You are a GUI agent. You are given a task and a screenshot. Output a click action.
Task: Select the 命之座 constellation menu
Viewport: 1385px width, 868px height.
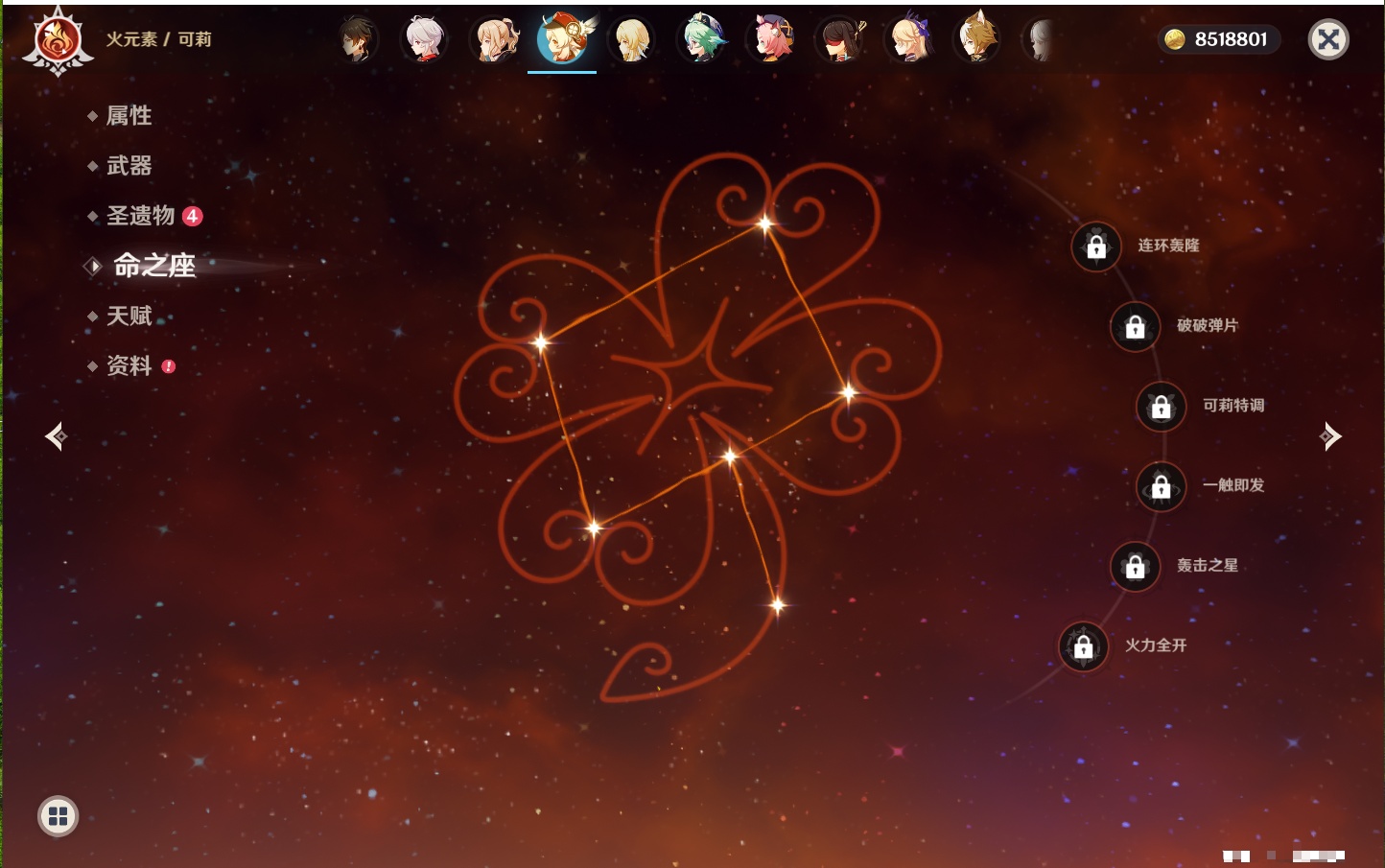[x=153, y=266]
